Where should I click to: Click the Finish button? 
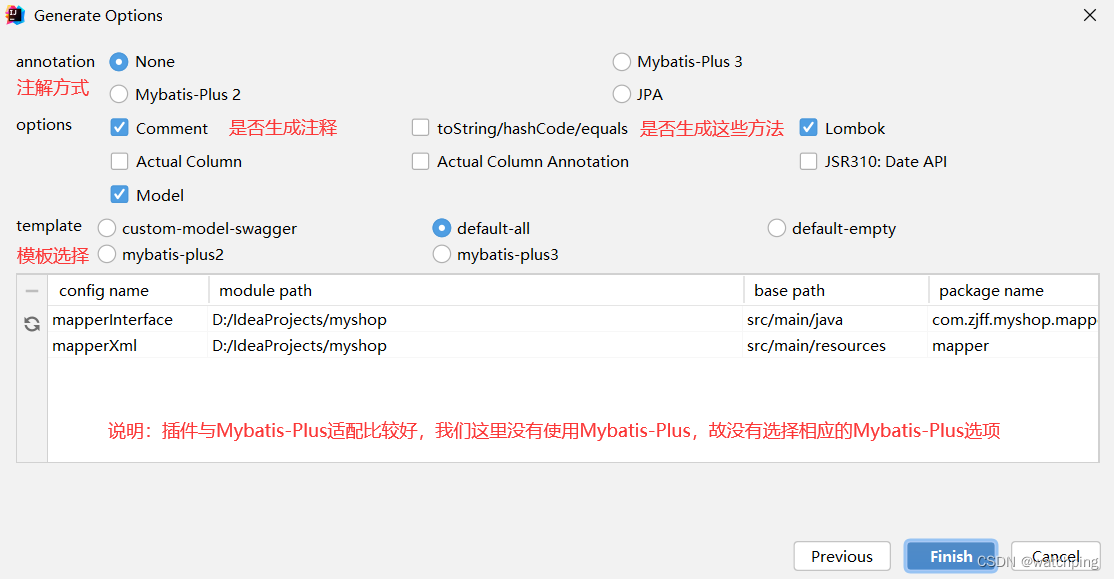click(x=951, y=556)
